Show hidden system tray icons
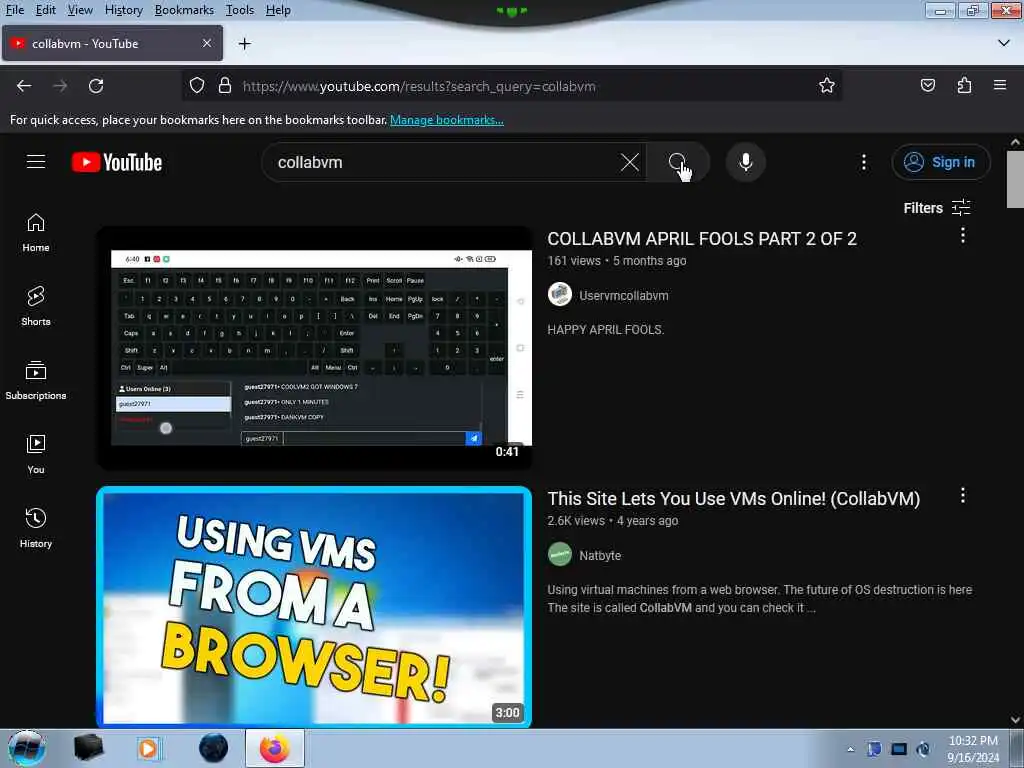Image resolution: width=1024 pixels, height=768 pixels. point(850,749)
